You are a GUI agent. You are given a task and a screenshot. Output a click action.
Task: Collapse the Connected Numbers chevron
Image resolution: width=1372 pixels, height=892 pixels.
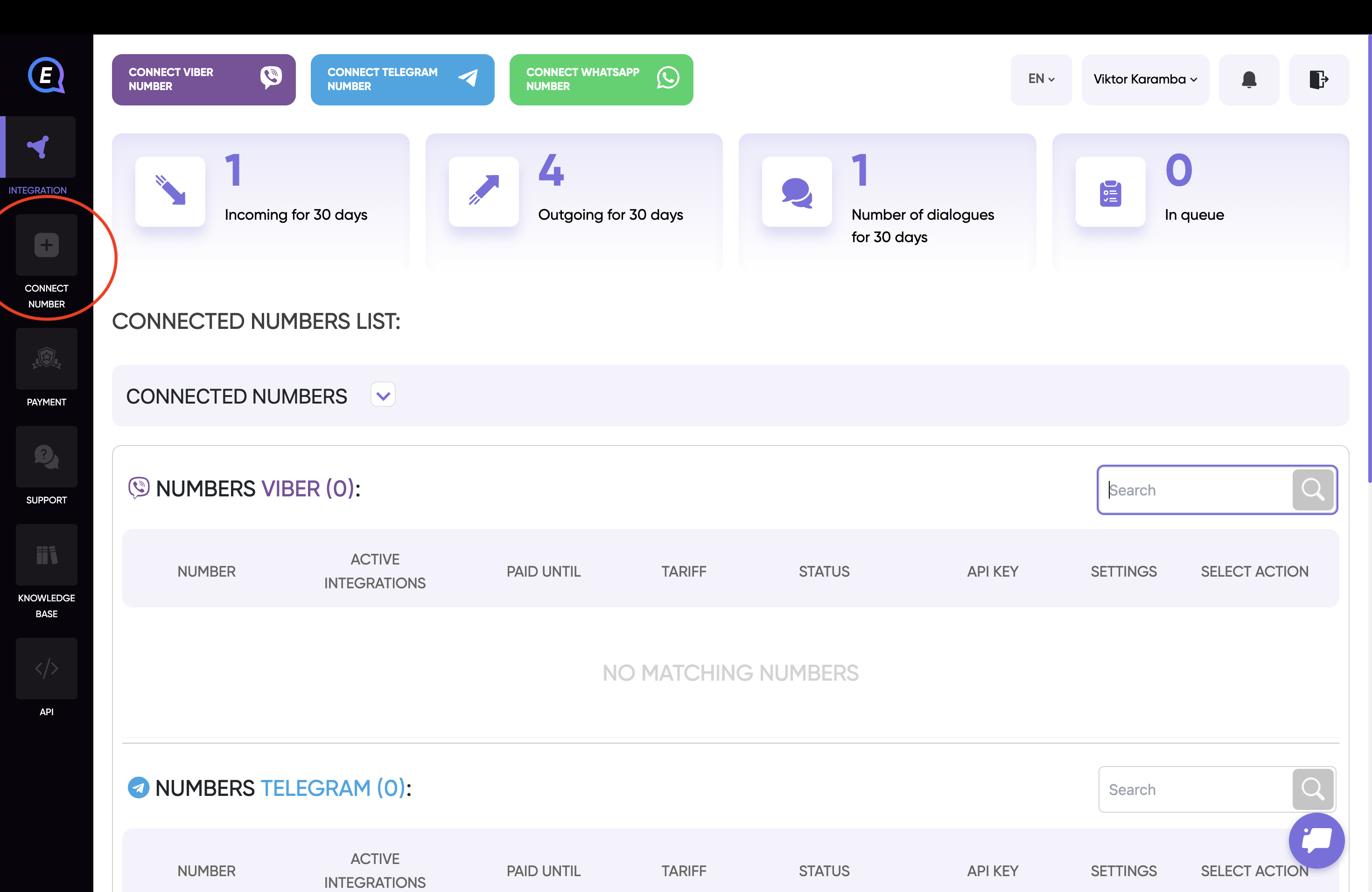pos(383,395)
